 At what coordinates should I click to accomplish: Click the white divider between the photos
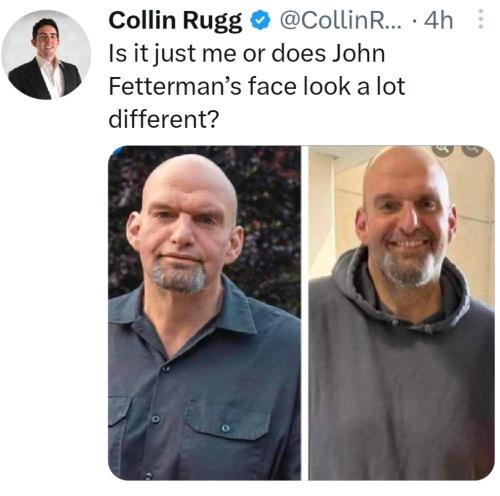pyautogui.click(x=305, y=313)
